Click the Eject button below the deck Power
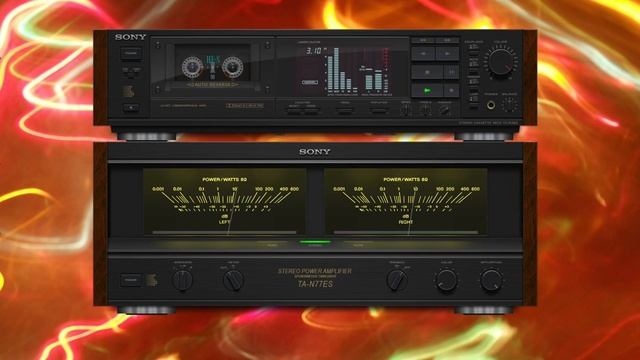The height and width of the screenshot is (360, 640). pyautogui.click(x=131, y=108)
